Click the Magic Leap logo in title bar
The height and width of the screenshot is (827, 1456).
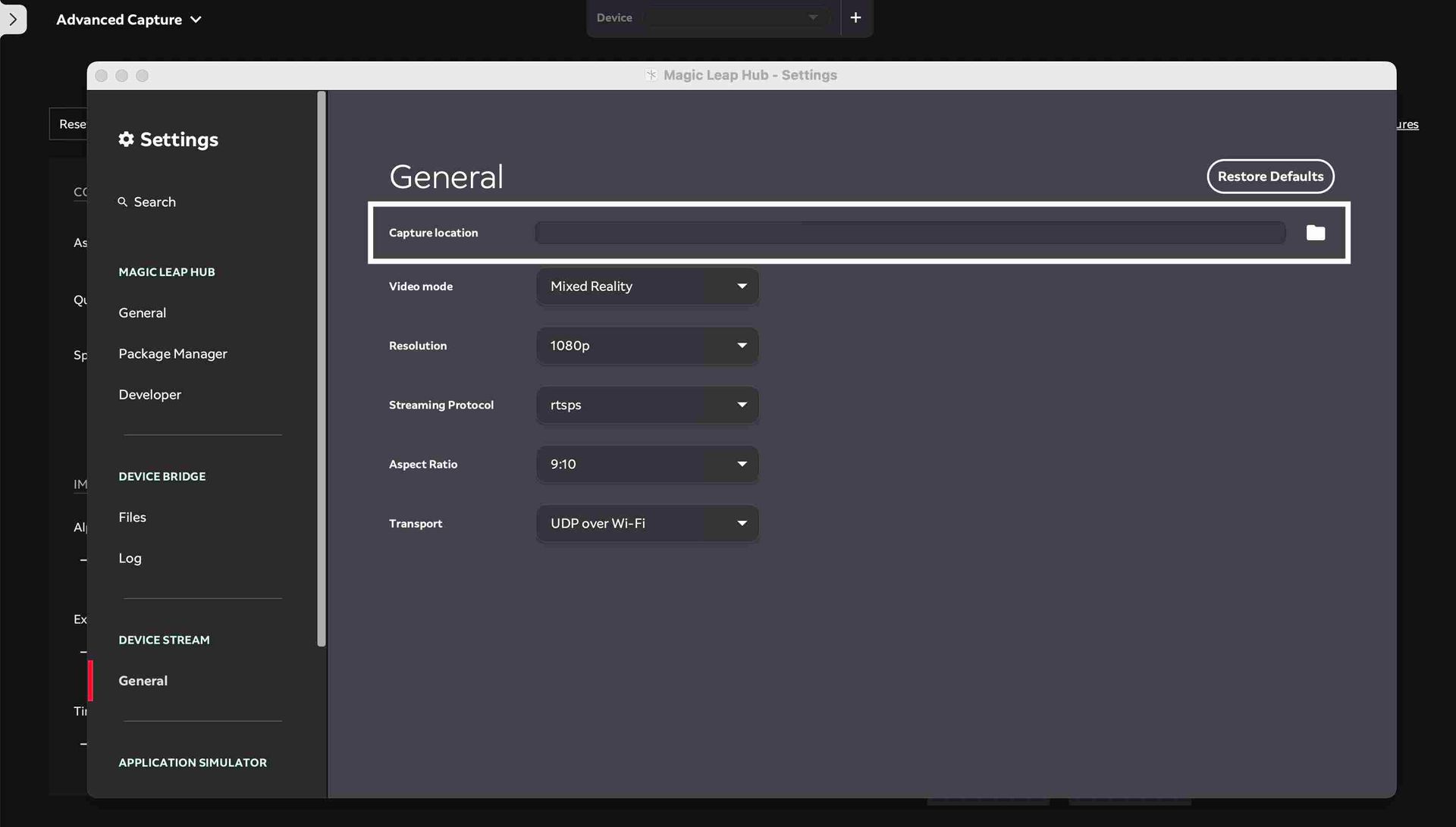651,75
